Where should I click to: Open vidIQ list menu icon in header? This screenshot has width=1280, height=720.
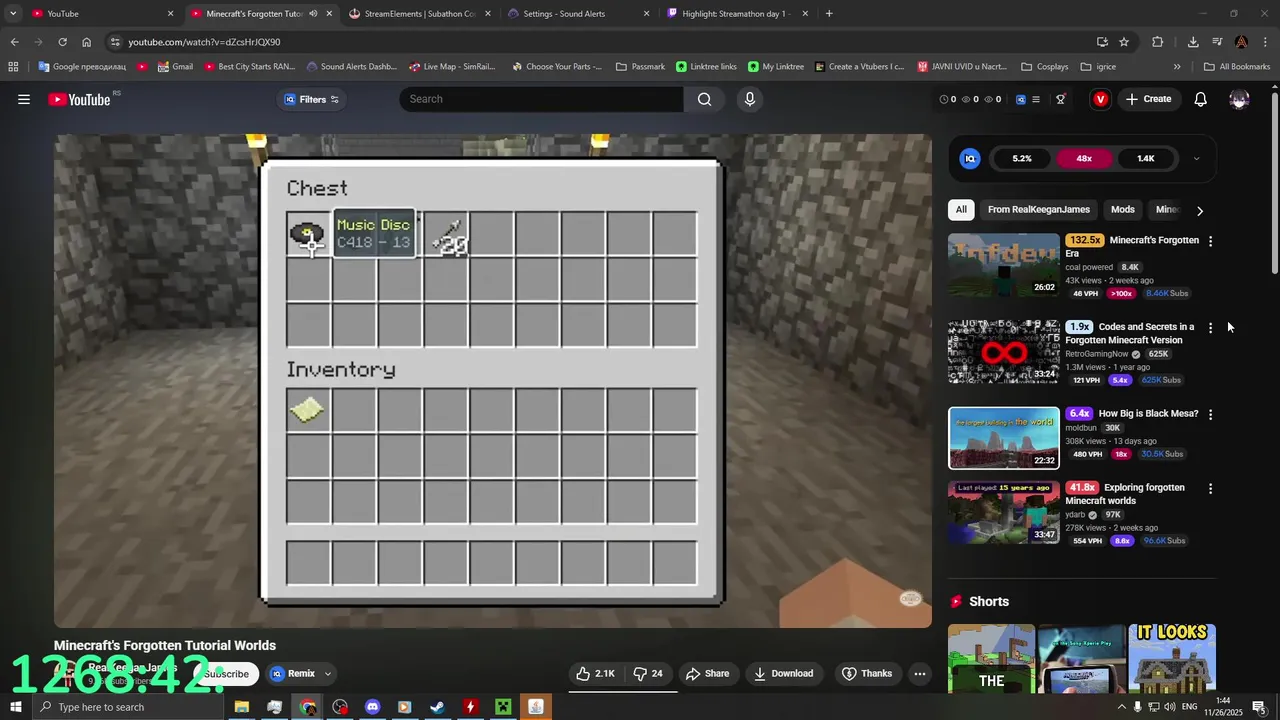tap(1036, 99)
